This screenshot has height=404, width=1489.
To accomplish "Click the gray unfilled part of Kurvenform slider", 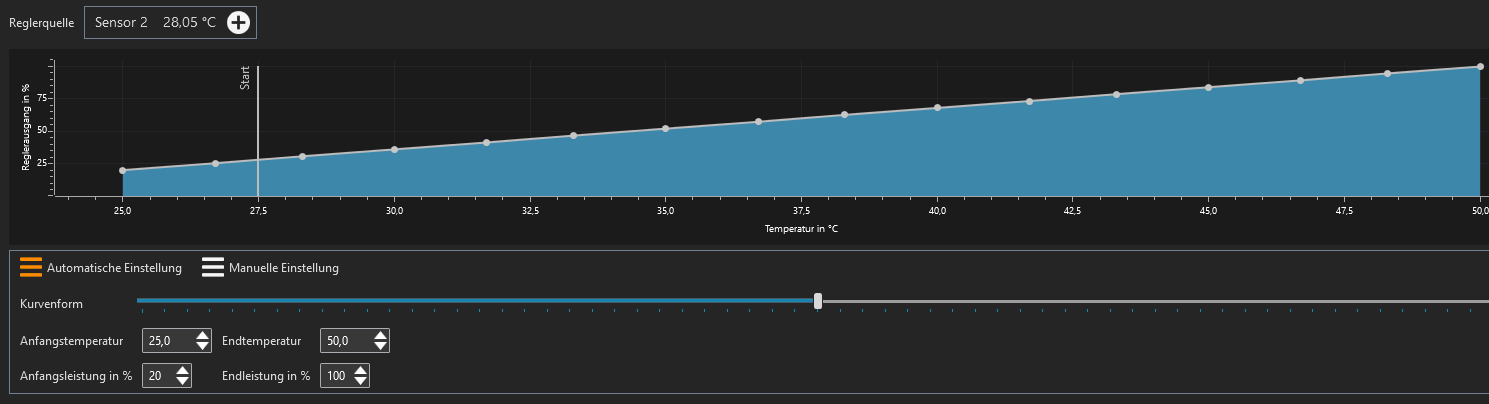I will point(1155,300).
